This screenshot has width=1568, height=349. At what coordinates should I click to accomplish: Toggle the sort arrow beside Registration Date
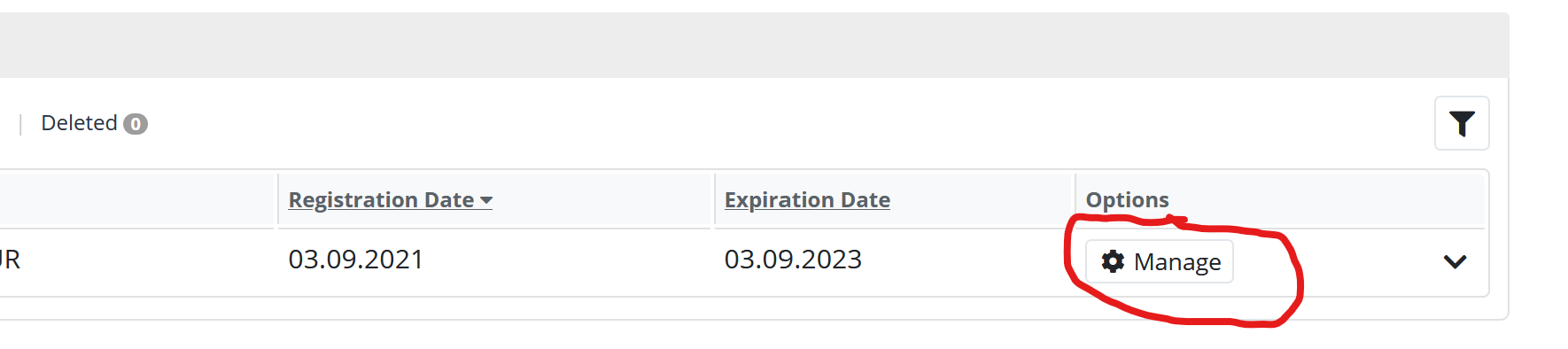coord(486,201)
